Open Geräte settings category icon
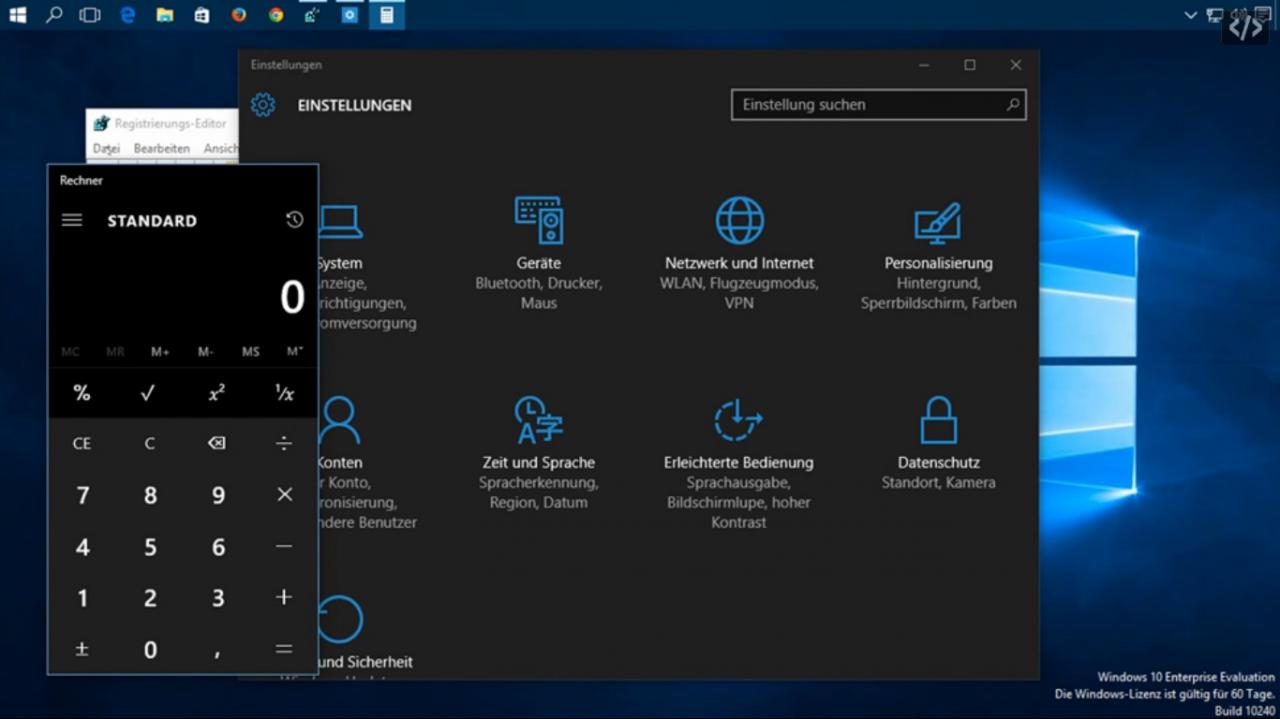Image resolution: width=1280 pixels, height=719 pixels. (x=539, y=220)
